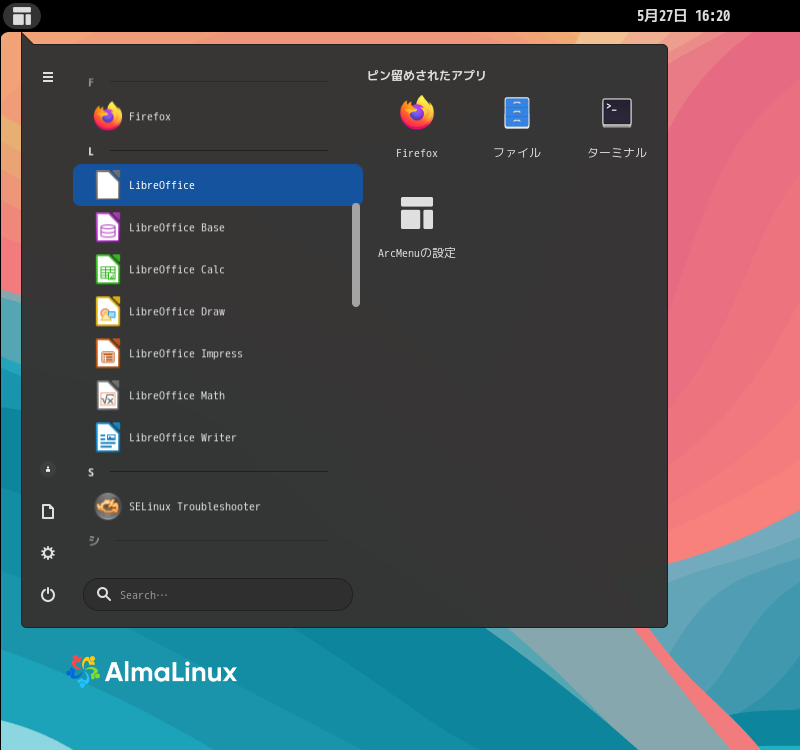
Task: Launch LibreOffice Writer
Action: tap(218, 437)
